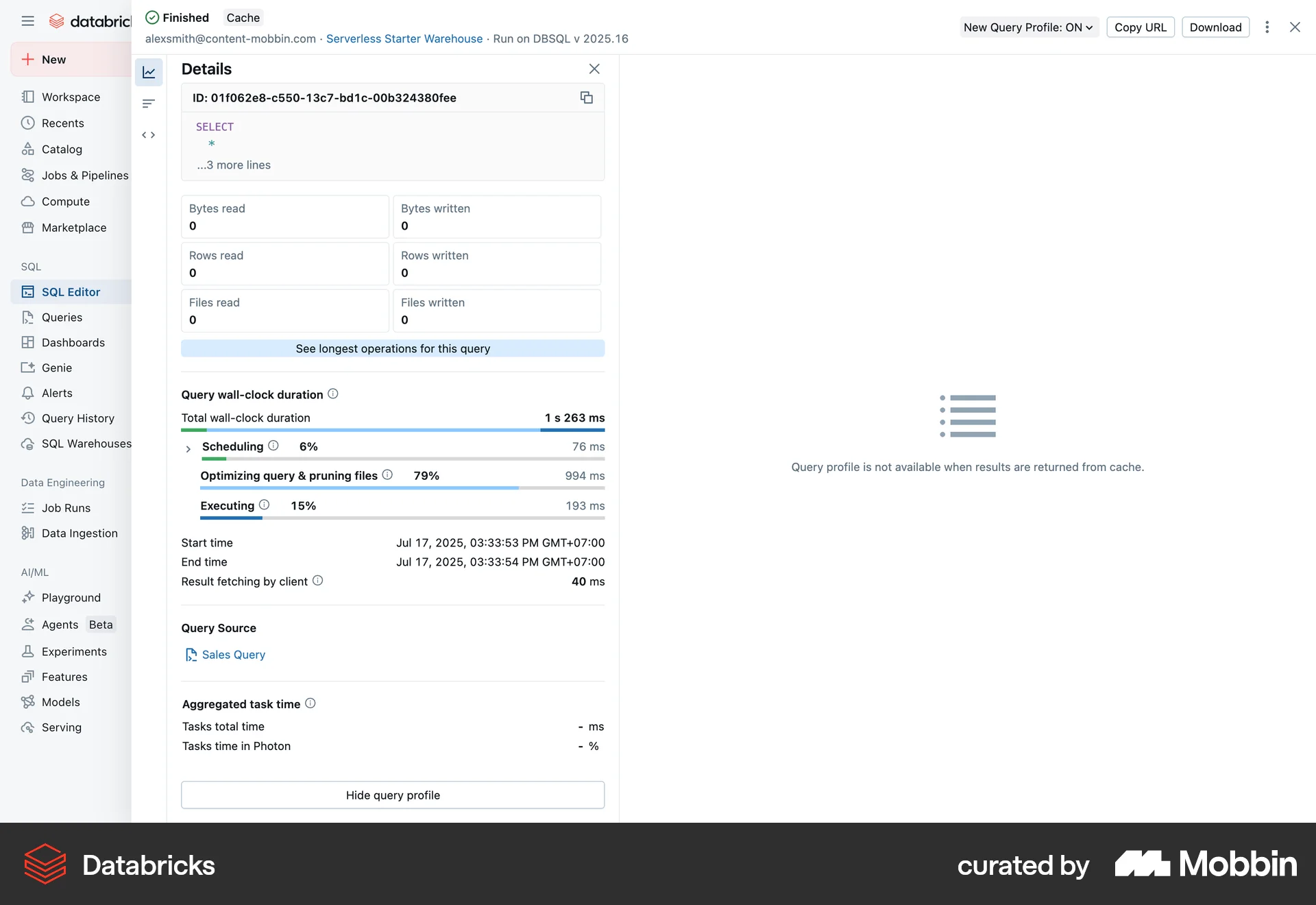This screenshot has height=905, width=1316.
Task: Open Query History from the sidebar
Action: tap(77, 418)
